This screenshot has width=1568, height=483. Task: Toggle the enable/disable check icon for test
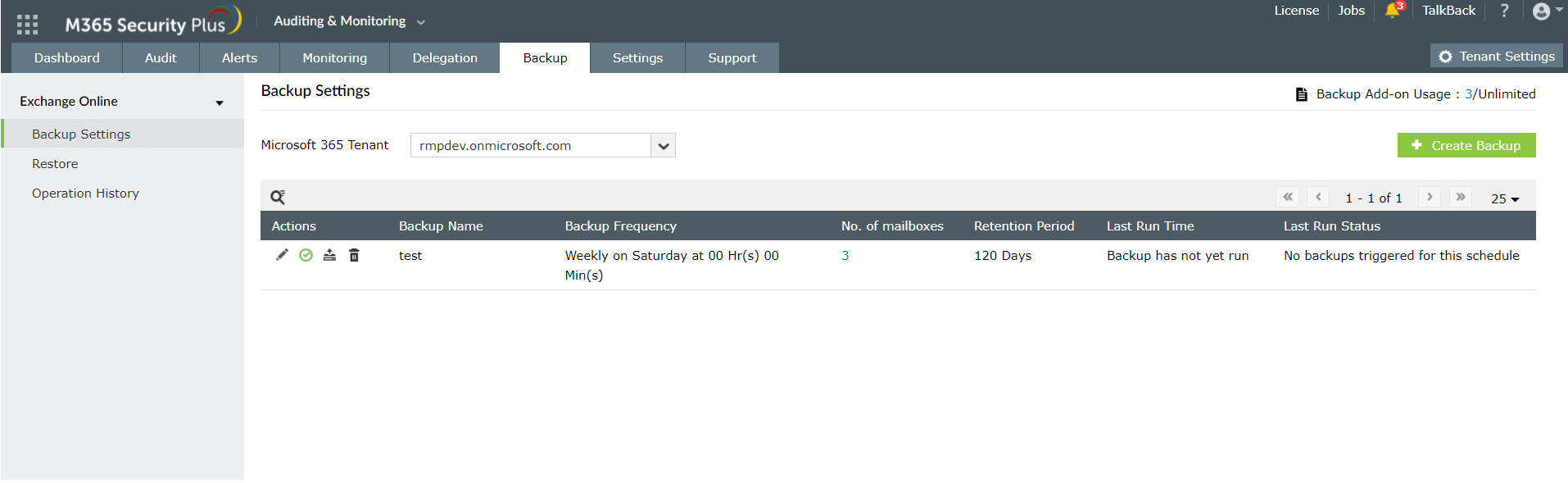[x=306, y=255]
